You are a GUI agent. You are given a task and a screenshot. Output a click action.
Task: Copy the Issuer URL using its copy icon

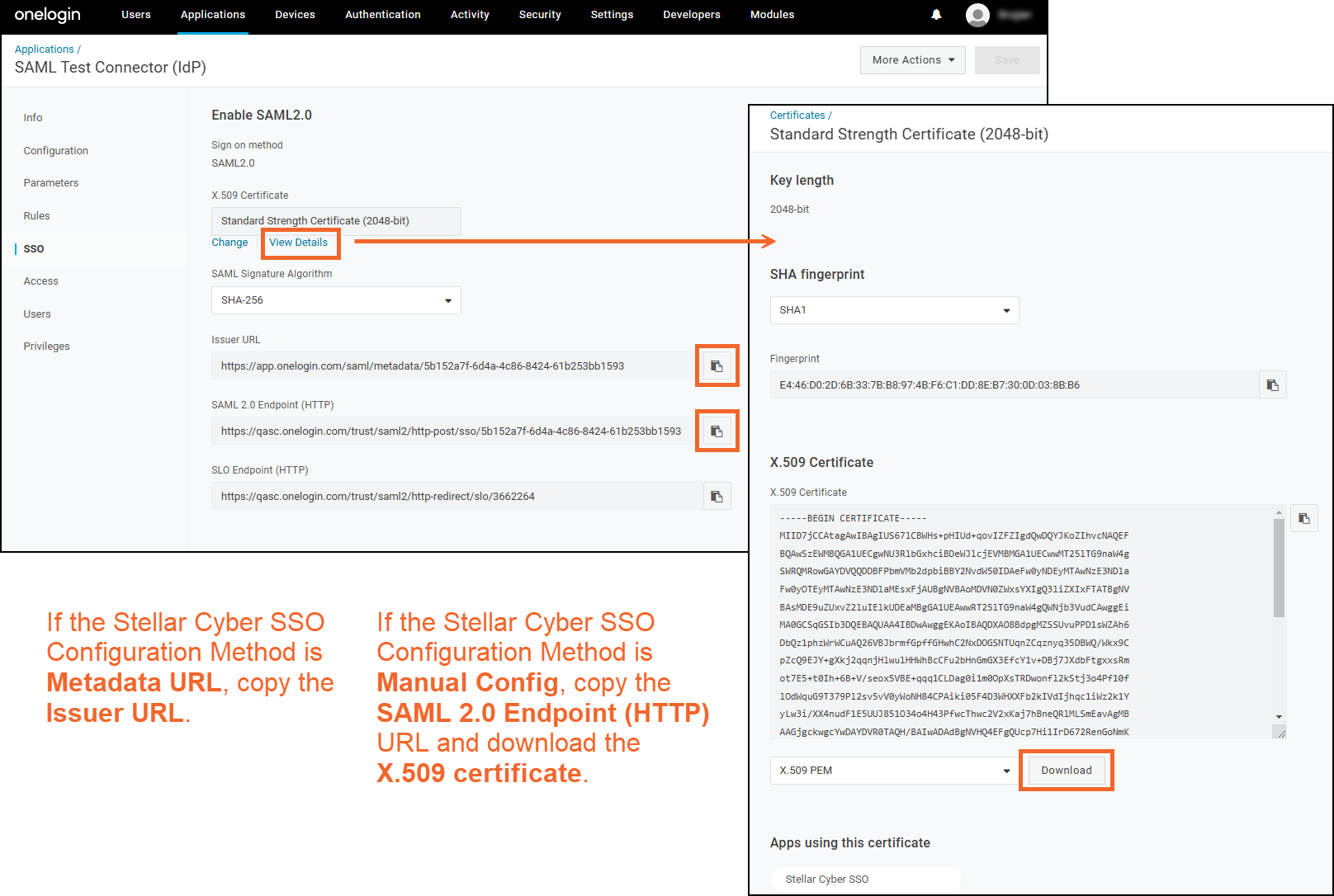717,365
